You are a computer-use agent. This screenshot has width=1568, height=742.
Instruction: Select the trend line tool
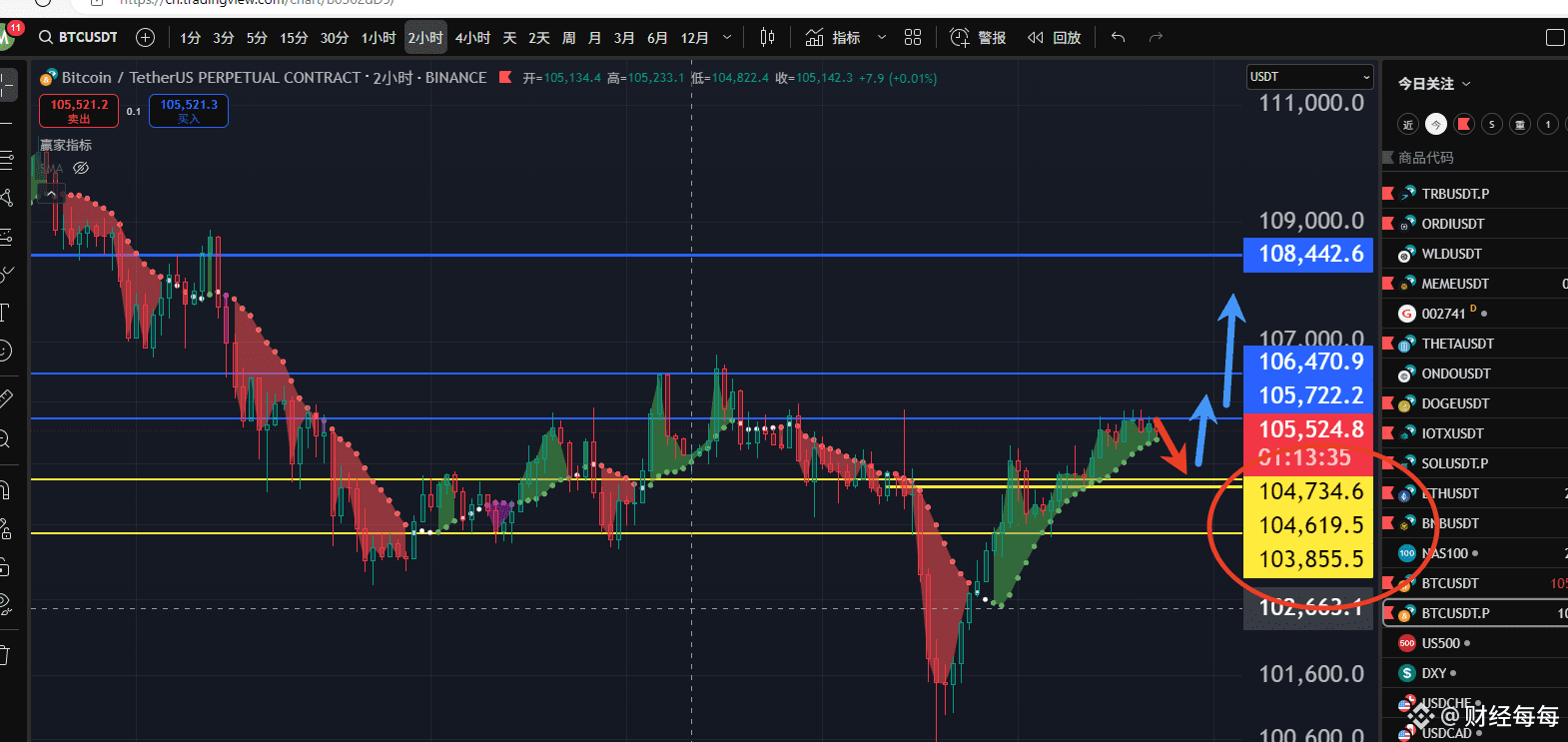6,122
